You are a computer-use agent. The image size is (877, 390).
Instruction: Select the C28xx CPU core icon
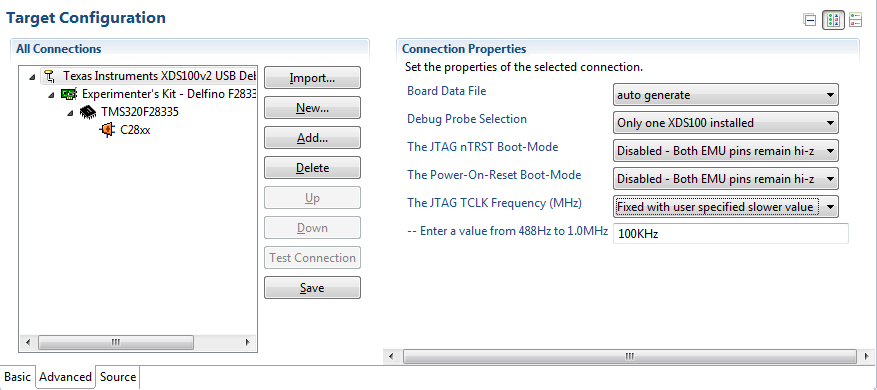pyautogui.click(x=107, y=130)
